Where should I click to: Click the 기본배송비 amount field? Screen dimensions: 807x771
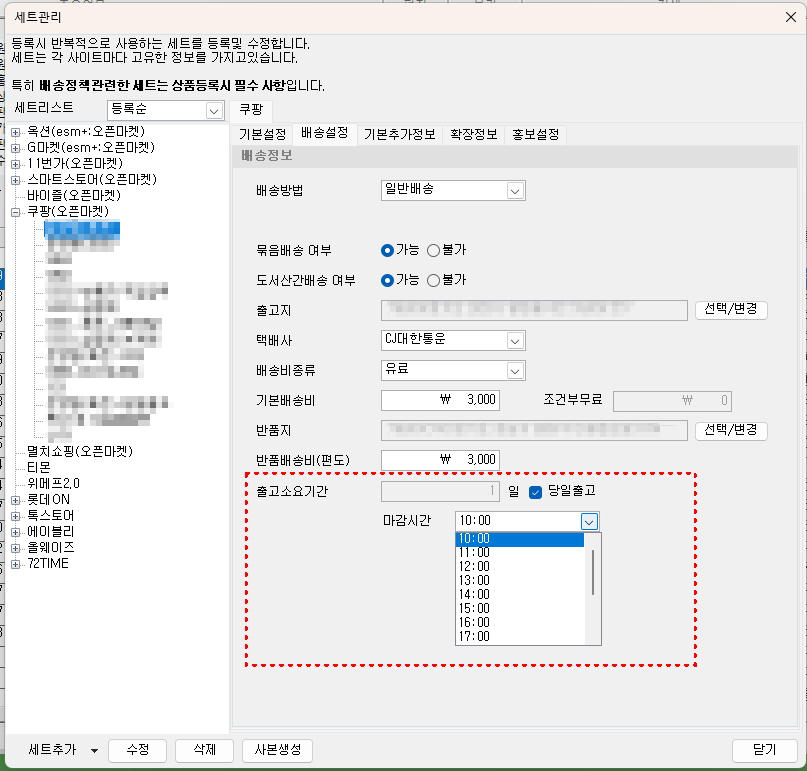click(440, 401)
